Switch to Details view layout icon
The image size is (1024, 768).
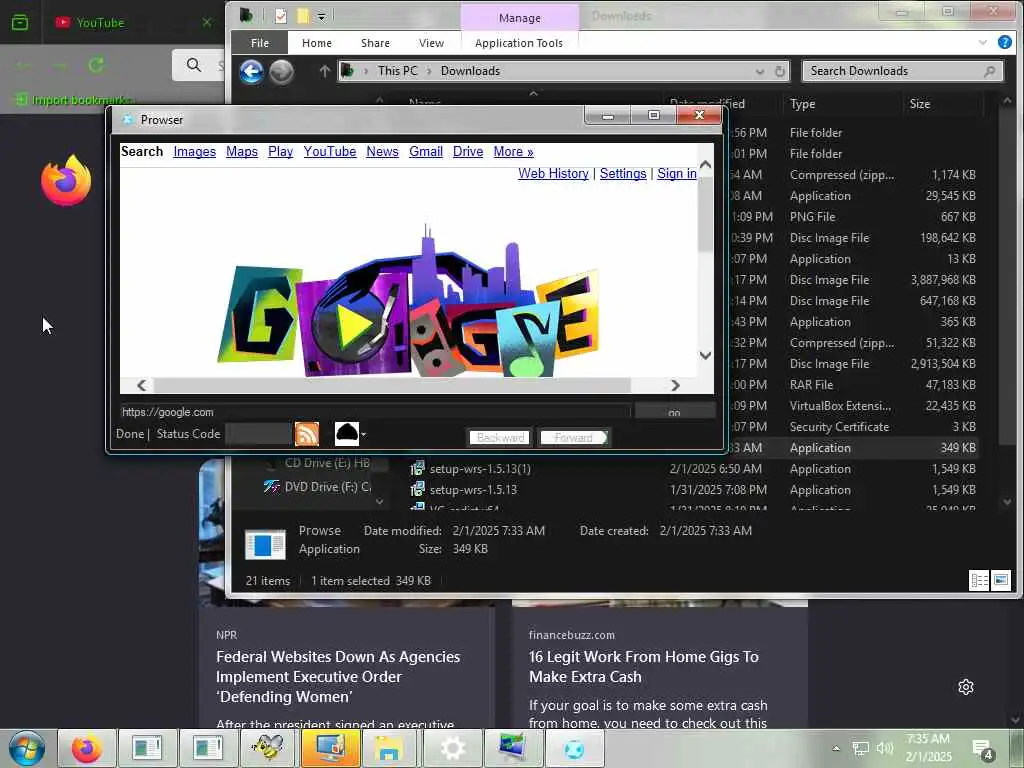coord(979,580)
